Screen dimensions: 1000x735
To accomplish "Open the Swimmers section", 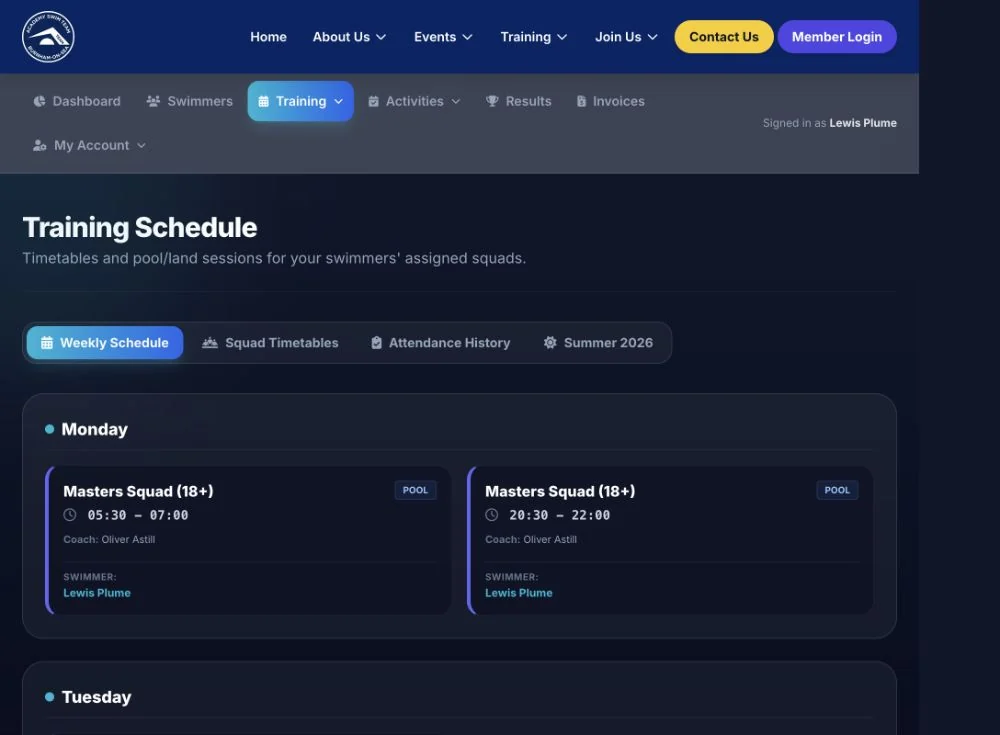I will point(189,101).
